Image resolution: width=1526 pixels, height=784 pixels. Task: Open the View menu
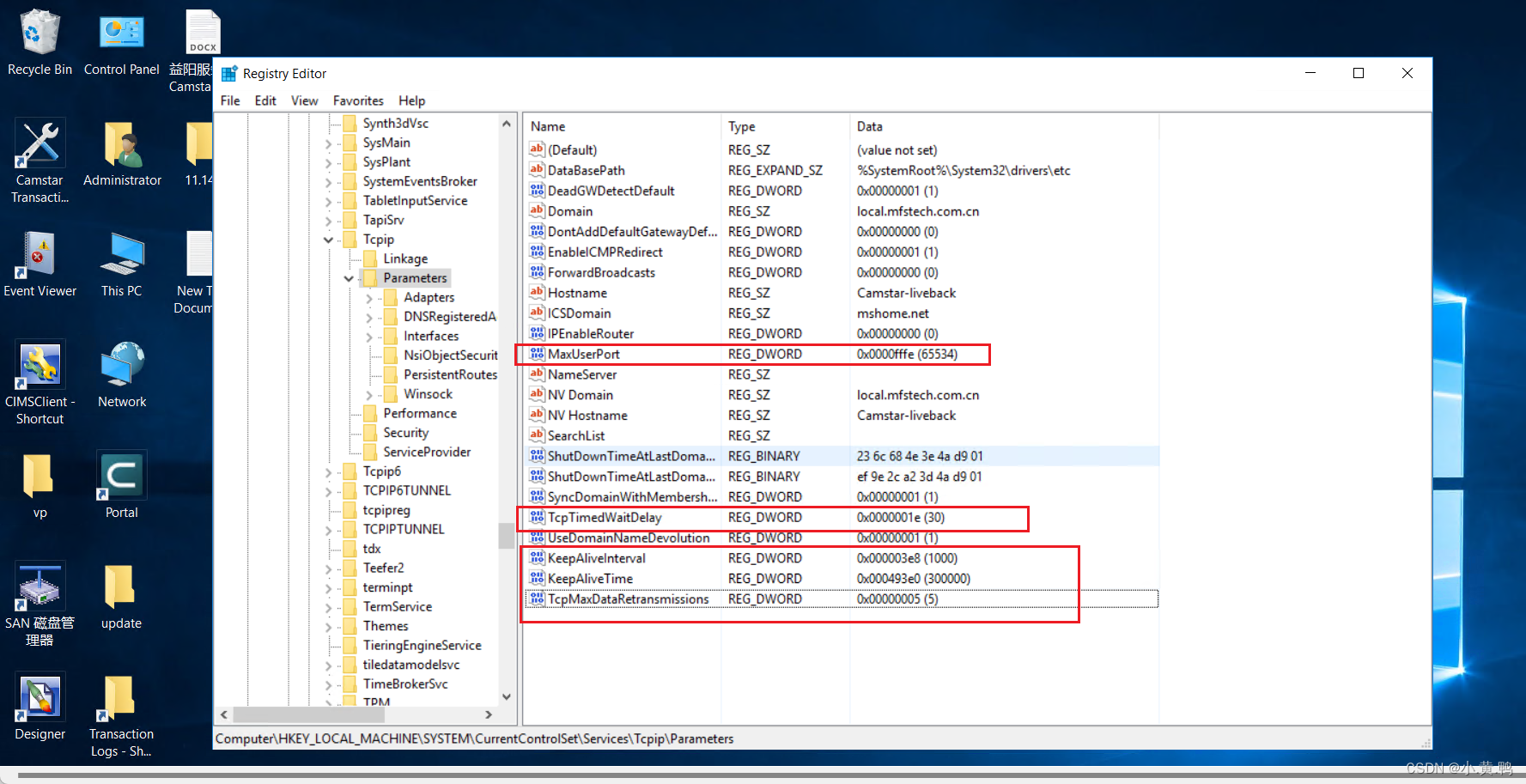(x=304, y=100)
